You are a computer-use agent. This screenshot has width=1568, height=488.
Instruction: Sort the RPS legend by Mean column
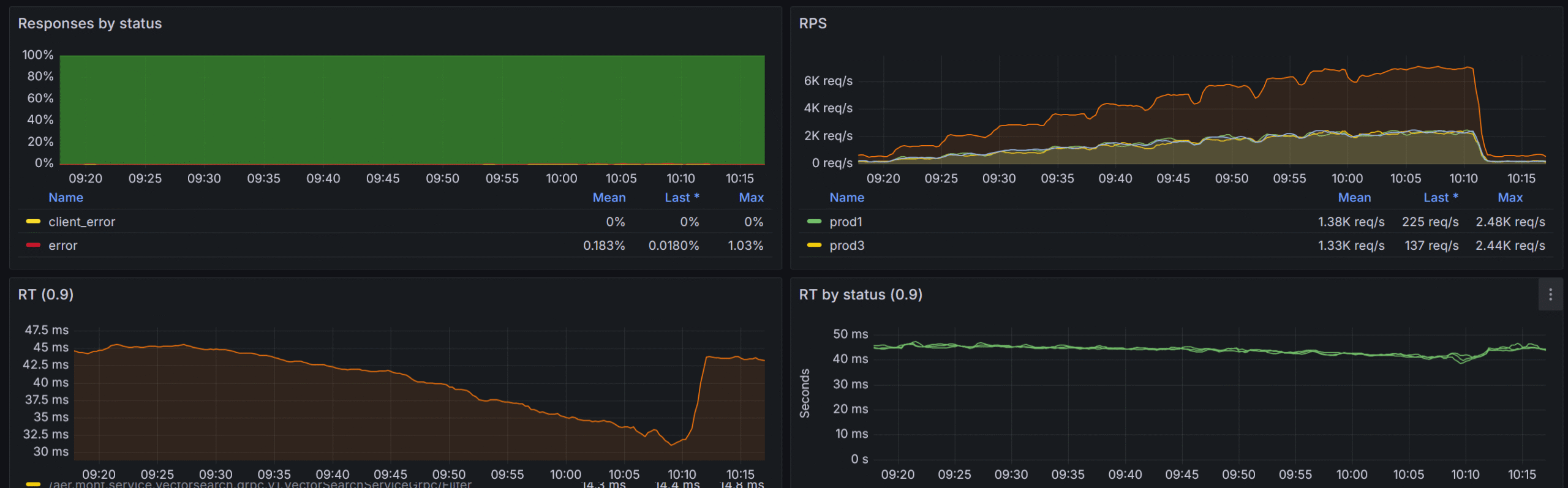click(1354, 198)
